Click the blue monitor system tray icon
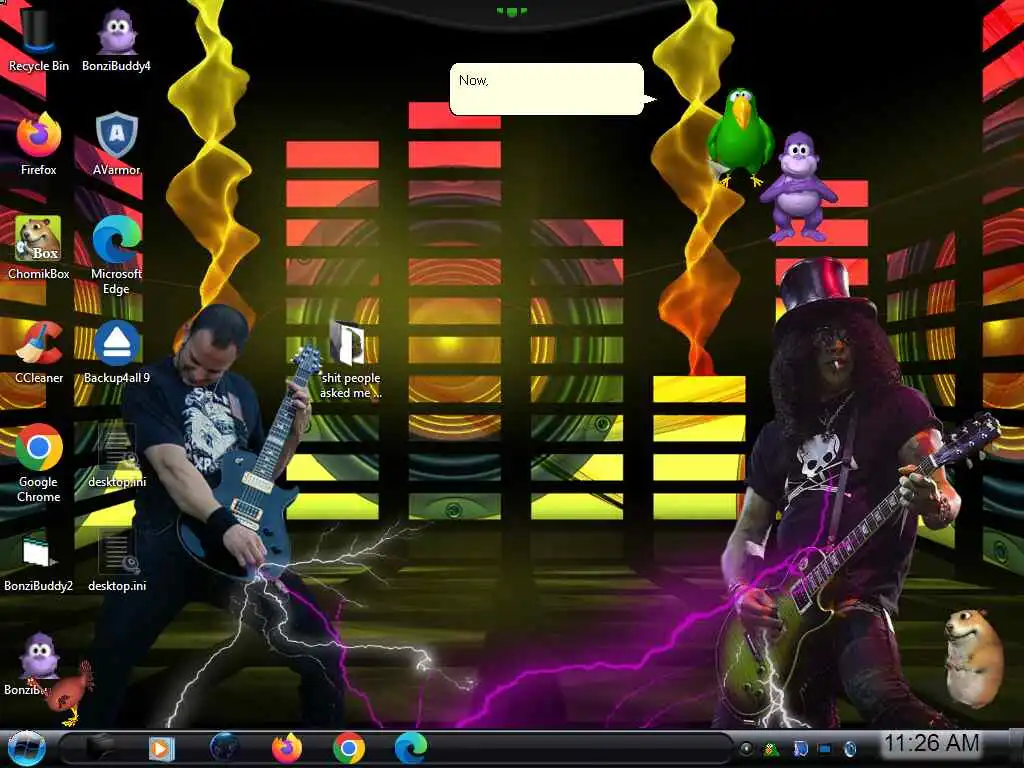 click(824, 748)
